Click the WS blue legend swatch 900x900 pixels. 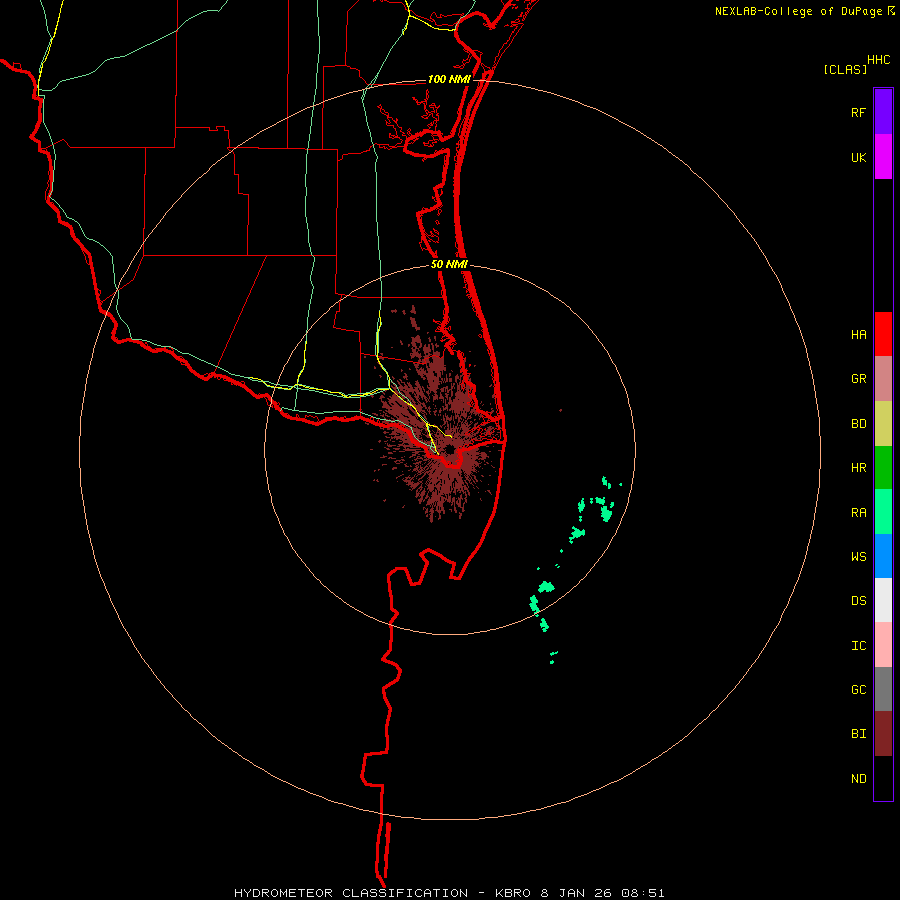click(883, 556)
